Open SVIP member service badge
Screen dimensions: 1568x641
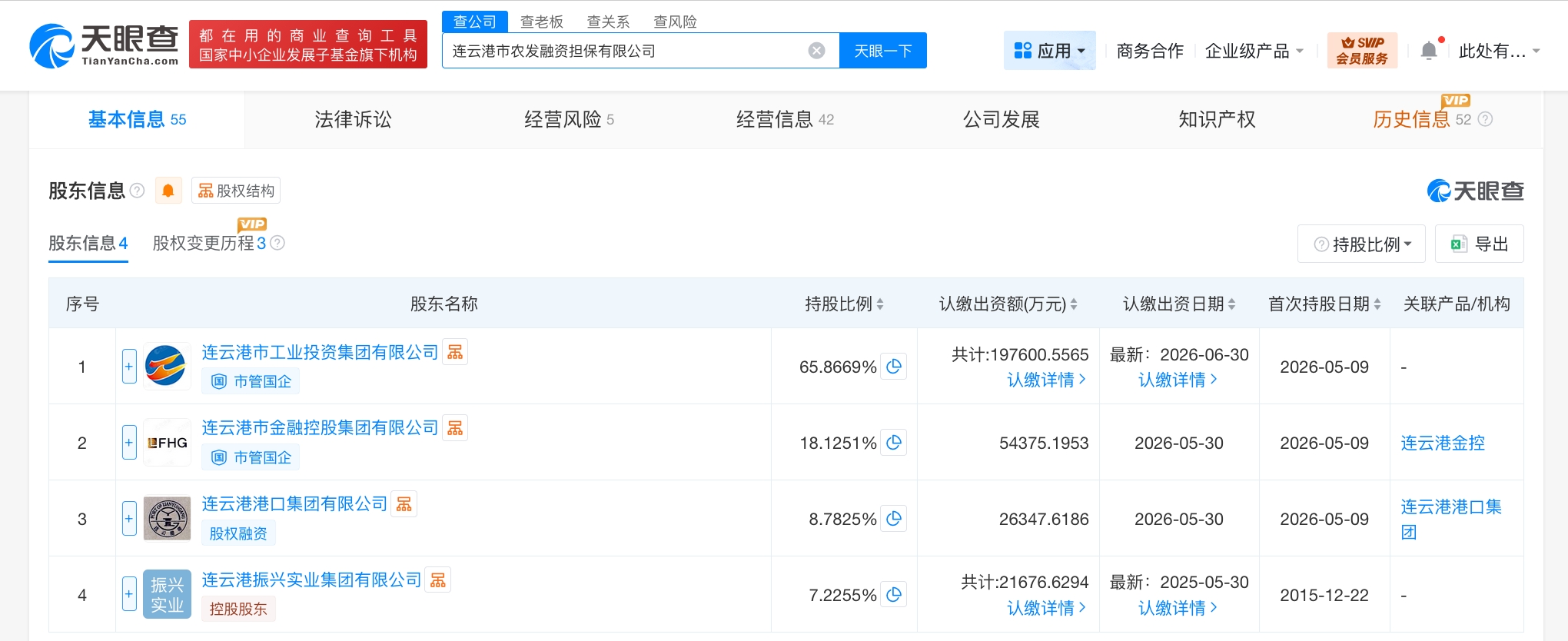(1362, 51)
